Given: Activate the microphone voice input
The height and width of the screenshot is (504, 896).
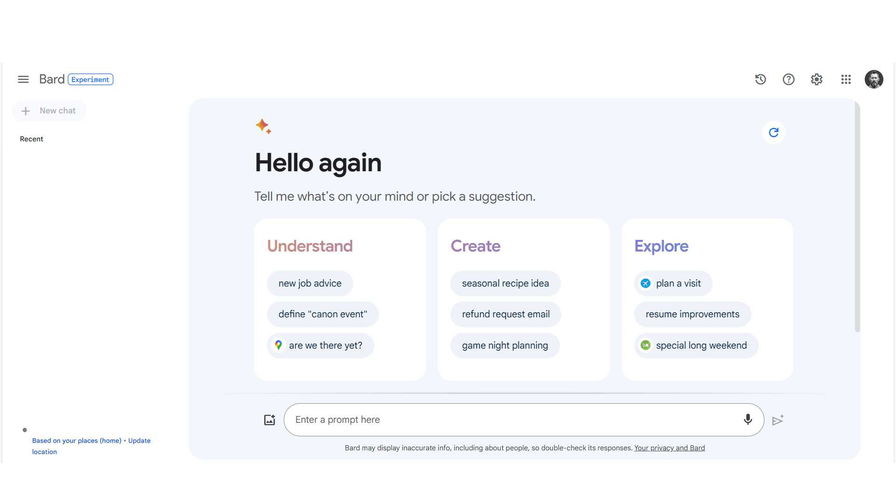Looking at the screenshot, I should [747, 420].
